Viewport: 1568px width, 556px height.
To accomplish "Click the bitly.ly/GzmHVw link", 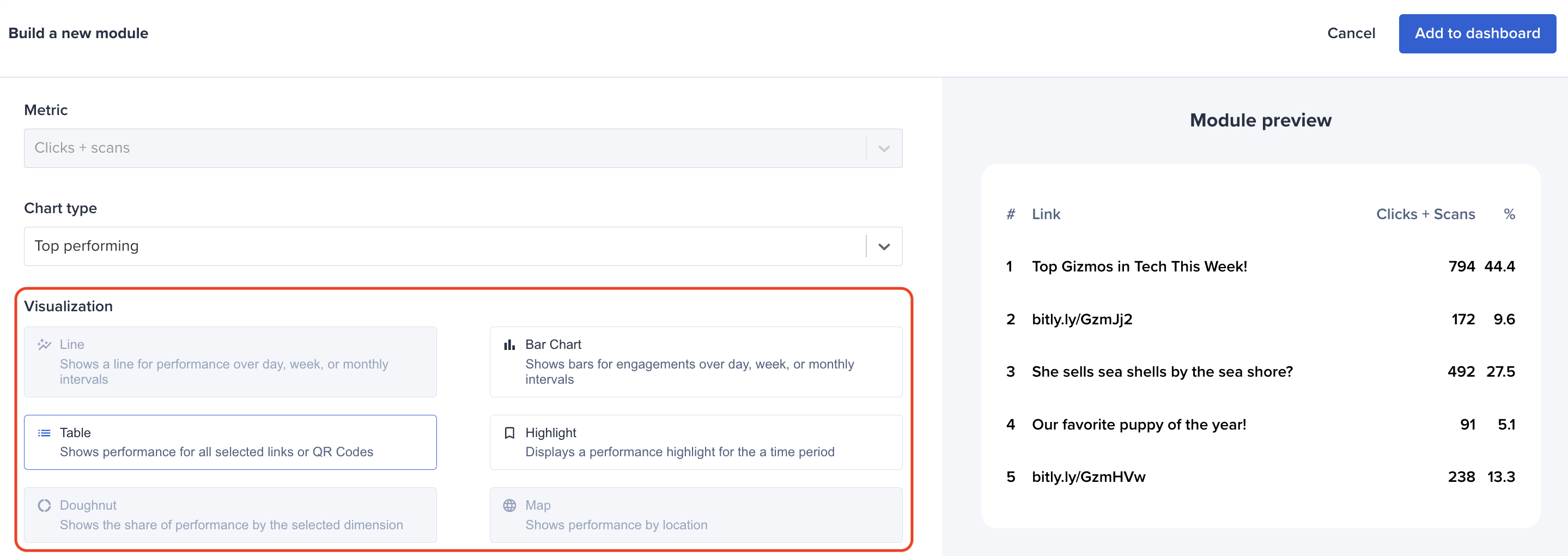I will click(x=1089, y=477).
